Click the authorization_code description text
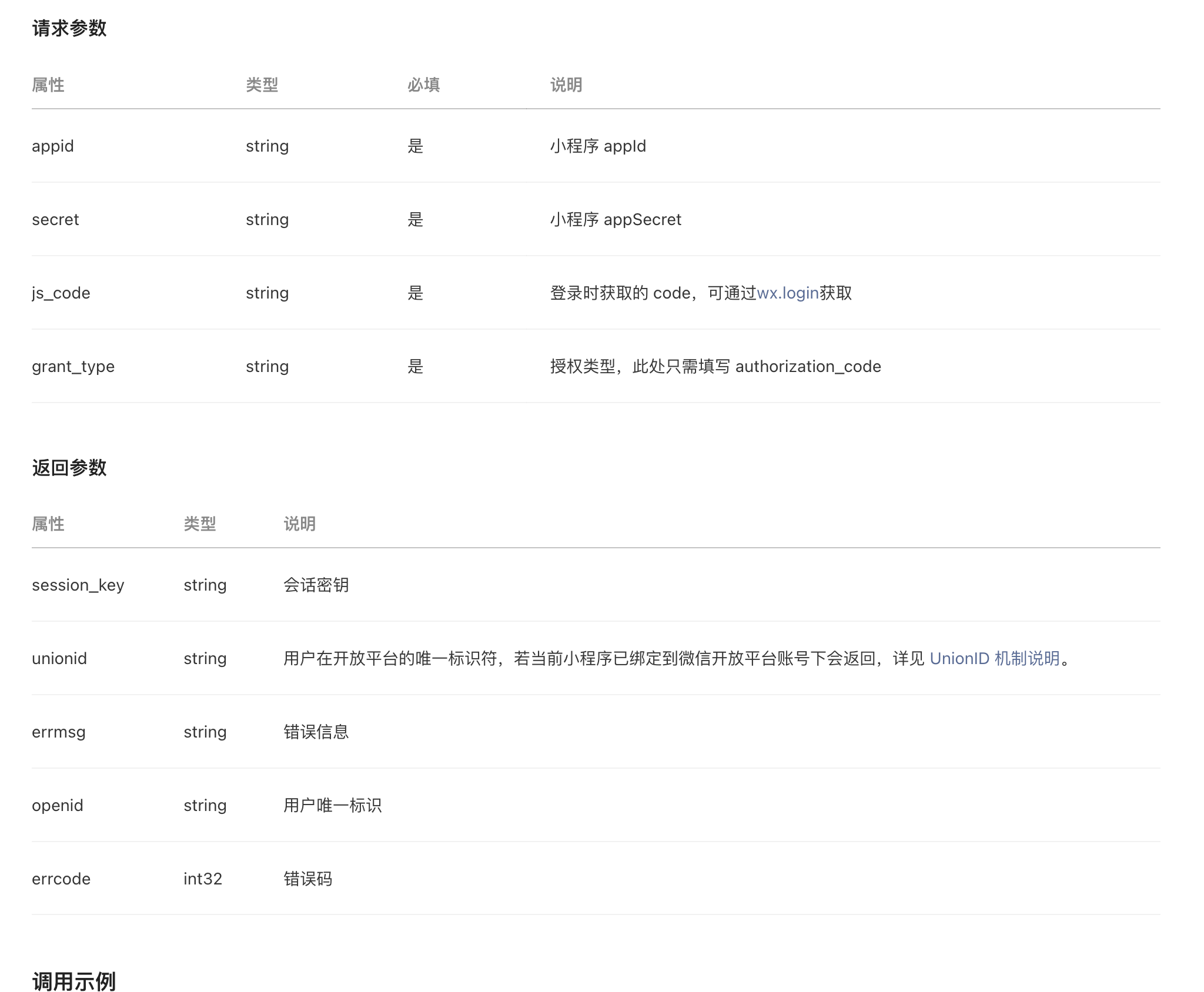 pos(808,366)
